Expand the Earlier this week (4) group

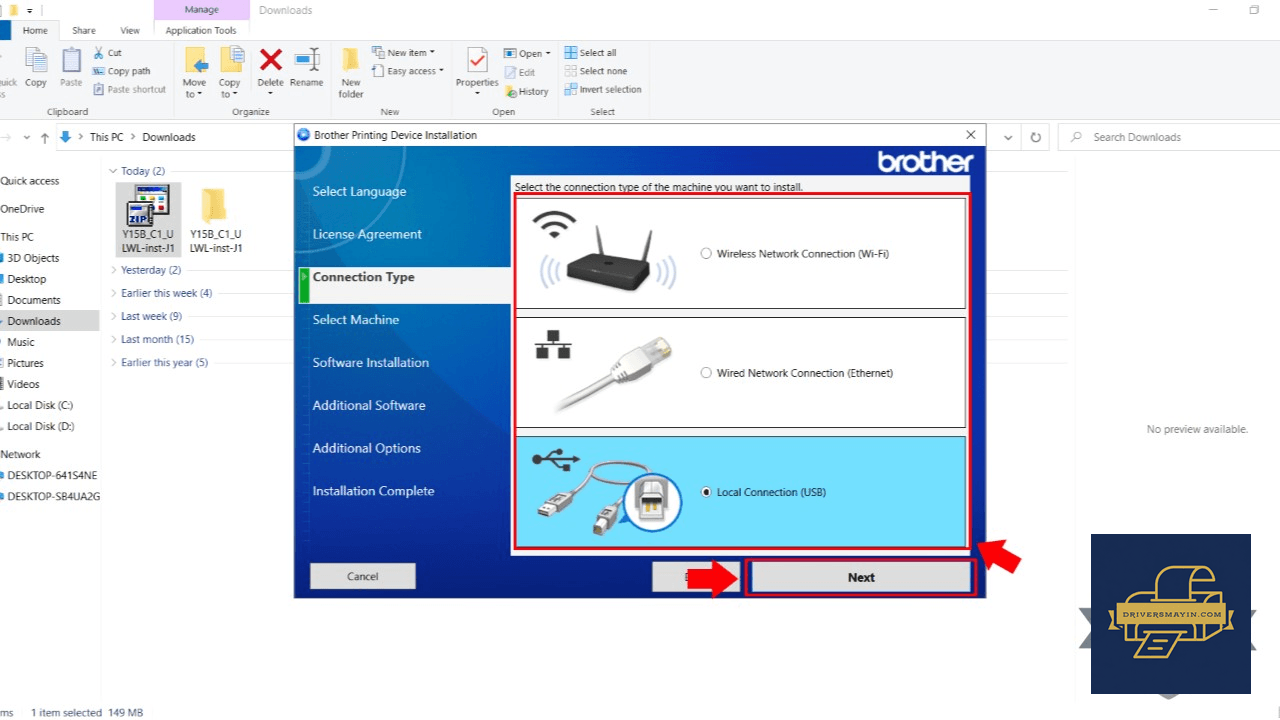pos(113,293)
